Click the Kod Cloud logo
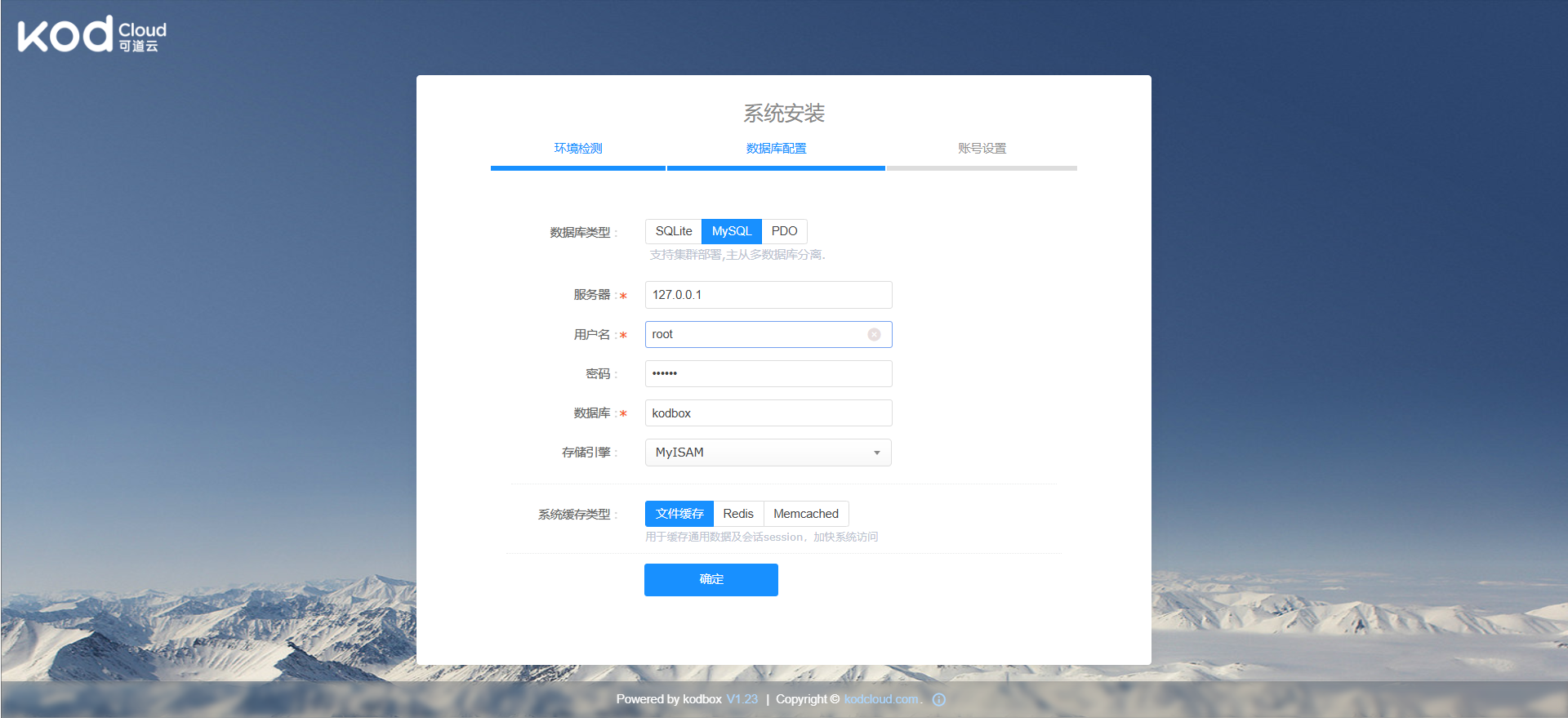 click(91, 35)
